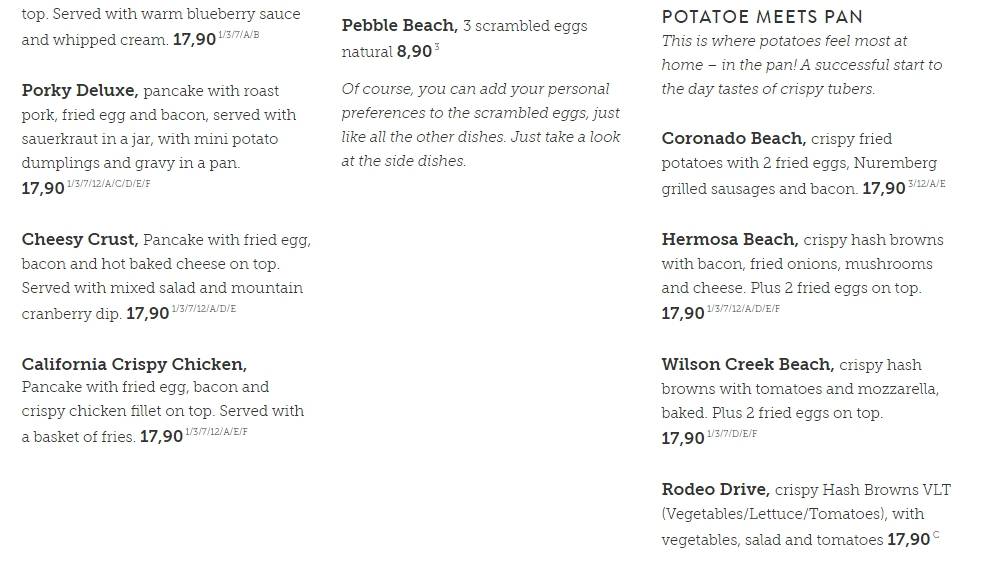The width and height of the screenshot is (1004, 581).
Task: Click the Rodeo Drive 17,90 price
Action: [909, 539]
